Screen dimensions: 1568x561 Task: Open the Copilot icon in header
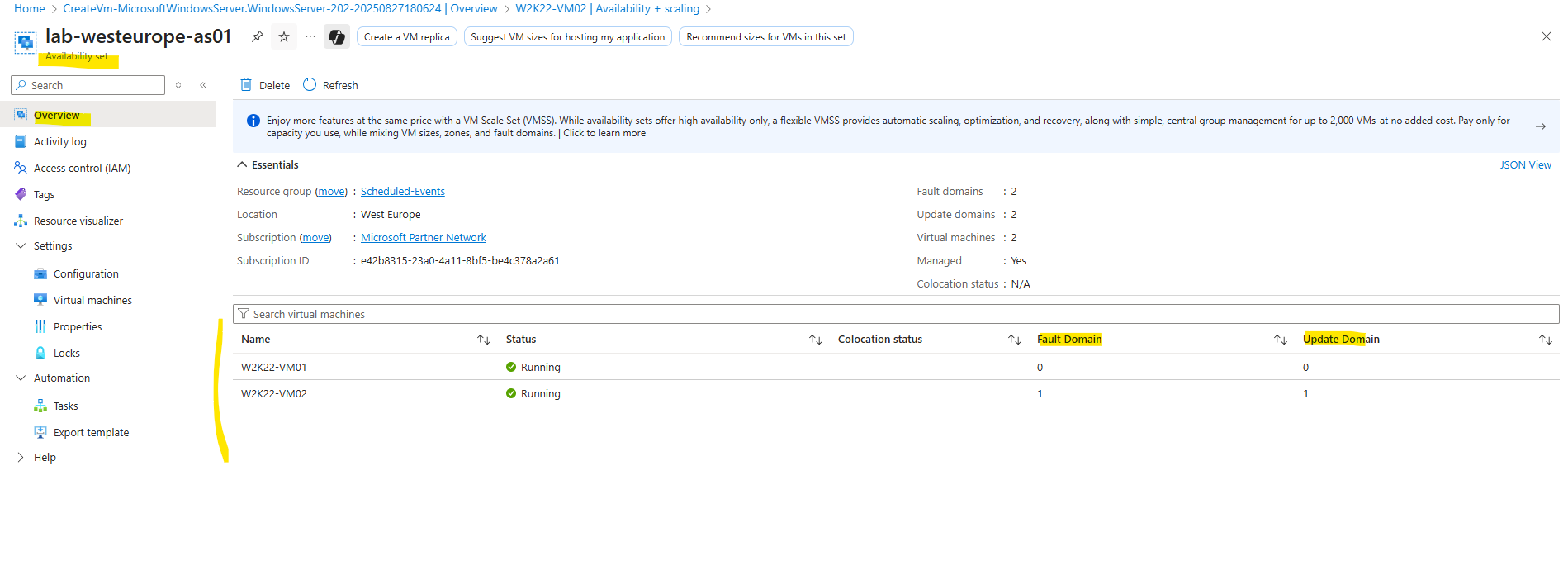click(x=336, y=36)
